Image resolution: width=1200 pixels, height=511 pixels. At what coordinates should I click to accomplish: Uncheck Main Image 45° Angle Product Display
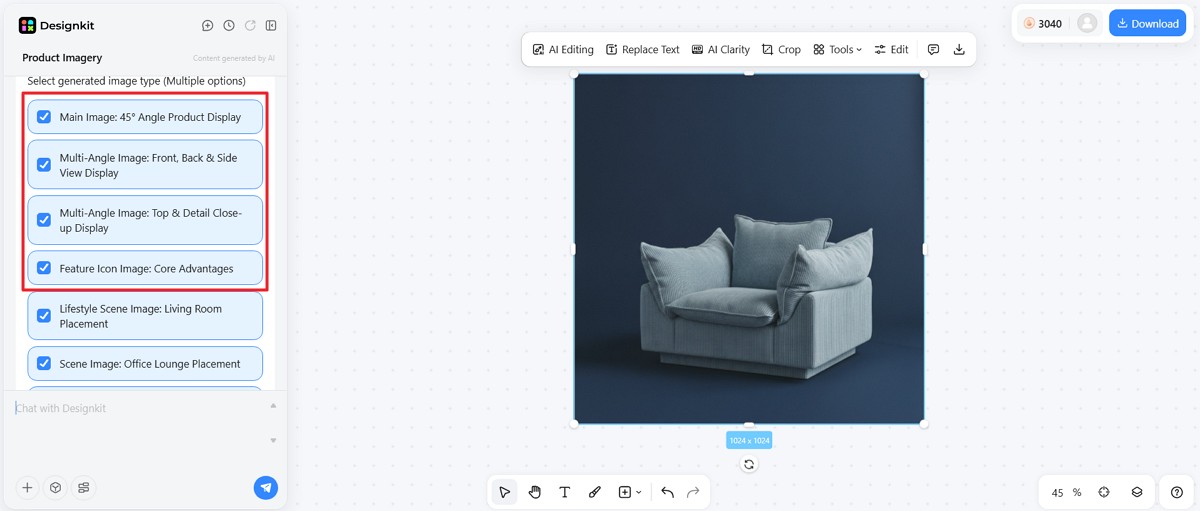(x=44, y=117)
